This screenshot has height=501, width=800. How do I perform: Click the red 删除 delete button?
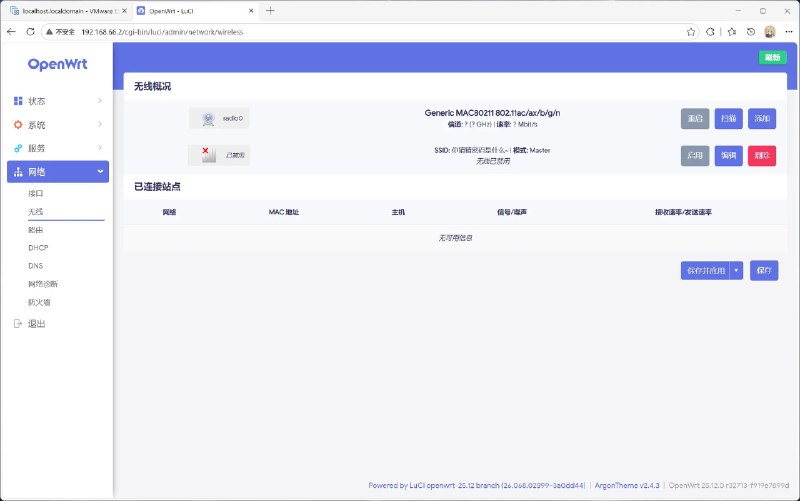(762, 156)
